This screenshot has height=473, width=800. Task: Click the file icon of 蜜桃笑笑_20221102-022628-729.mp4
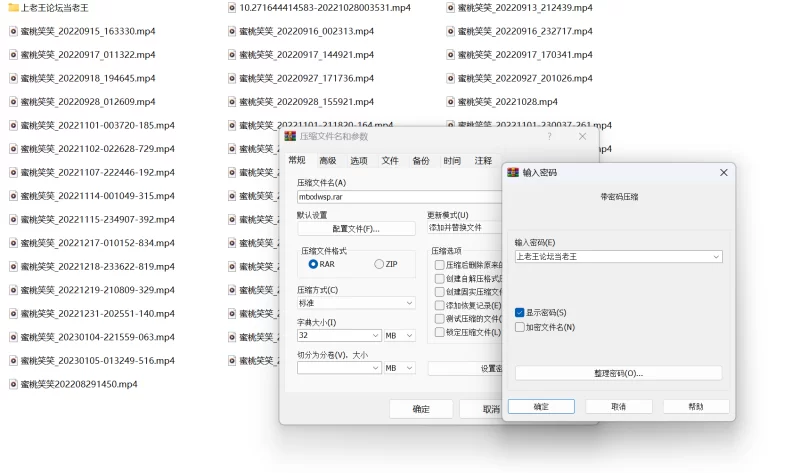coord(13,148)
